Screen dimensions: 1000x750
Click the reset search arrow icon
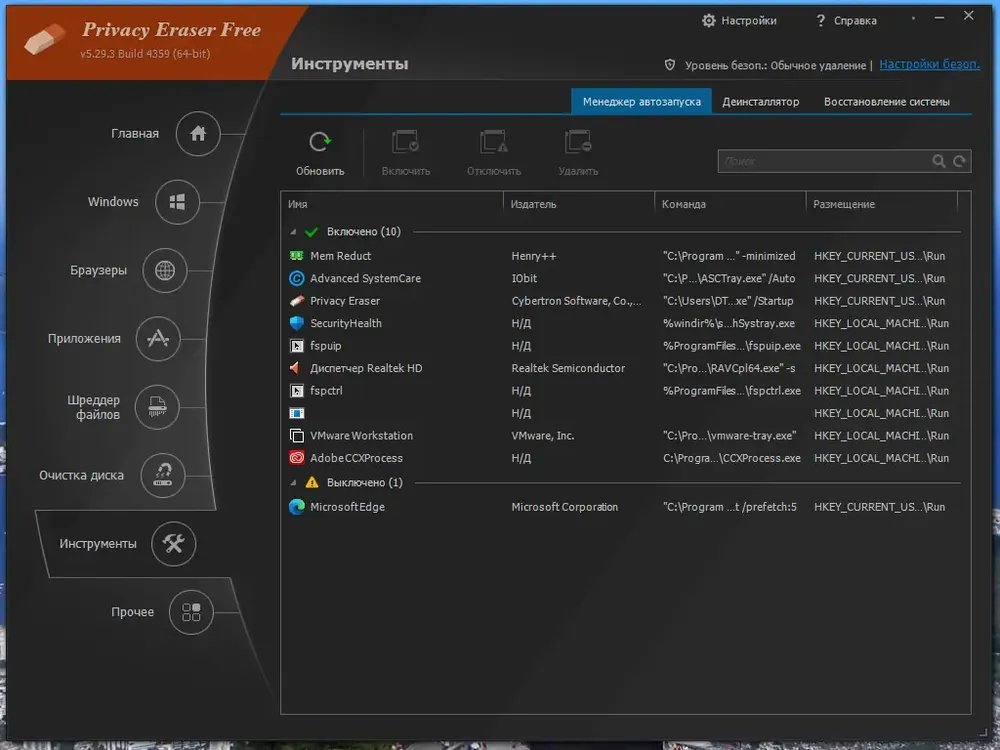(959, 161)
